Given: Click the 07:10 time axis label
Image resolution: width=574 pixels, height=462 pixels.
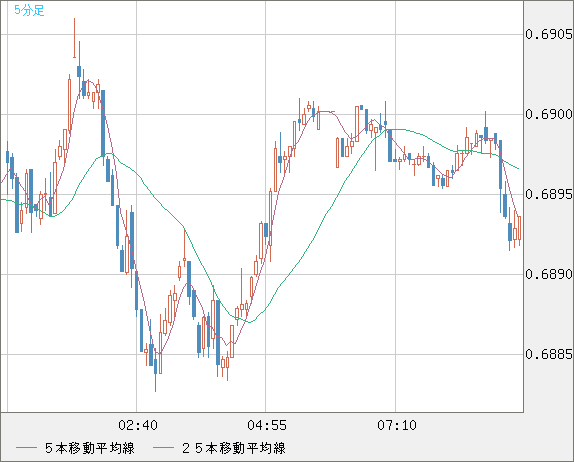Looking at the screenshot, I should [x=397, y=425].
